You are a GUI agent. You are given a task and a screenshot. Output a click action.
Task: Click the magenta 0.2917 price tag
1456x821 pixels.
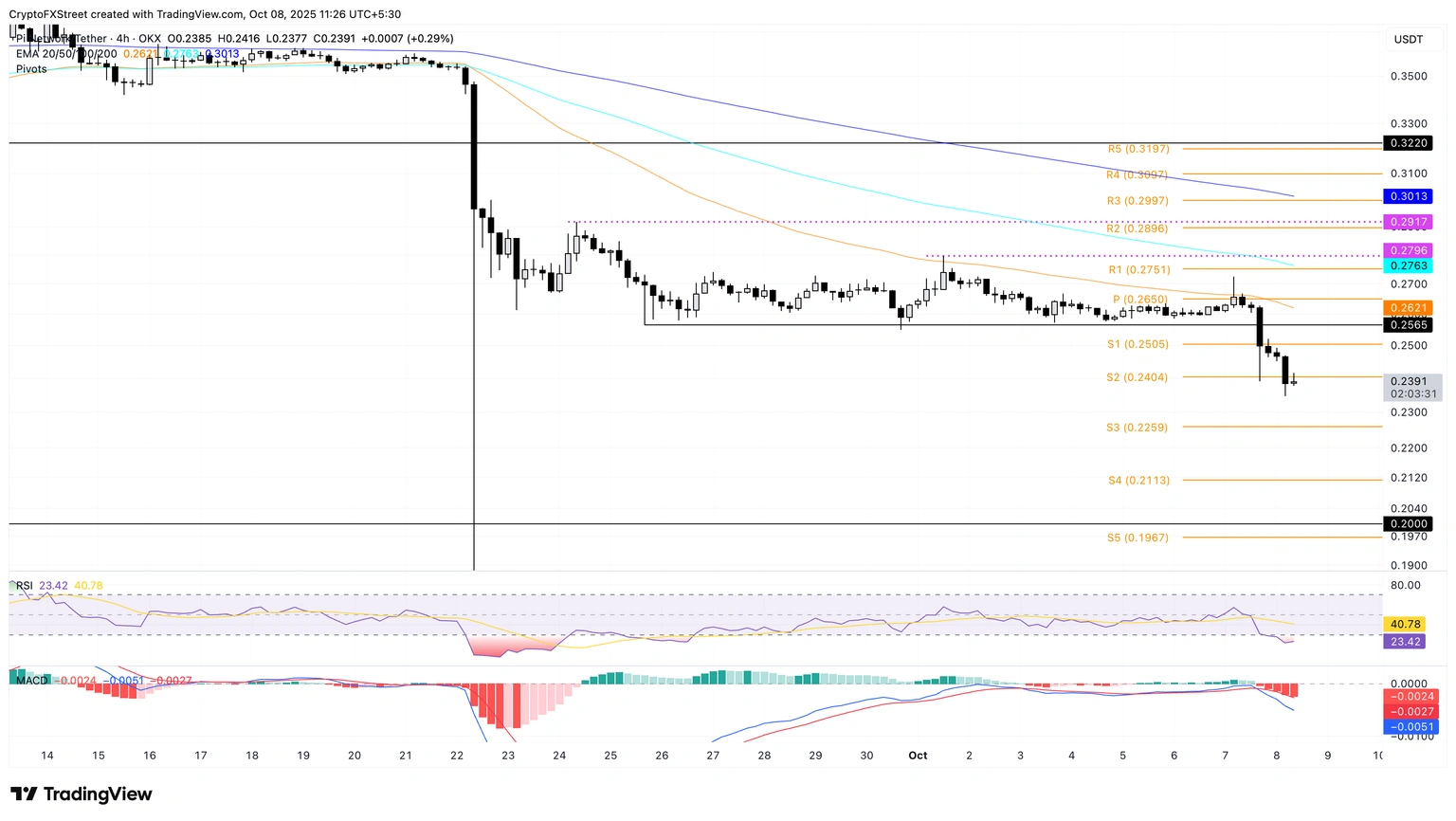1408,222
